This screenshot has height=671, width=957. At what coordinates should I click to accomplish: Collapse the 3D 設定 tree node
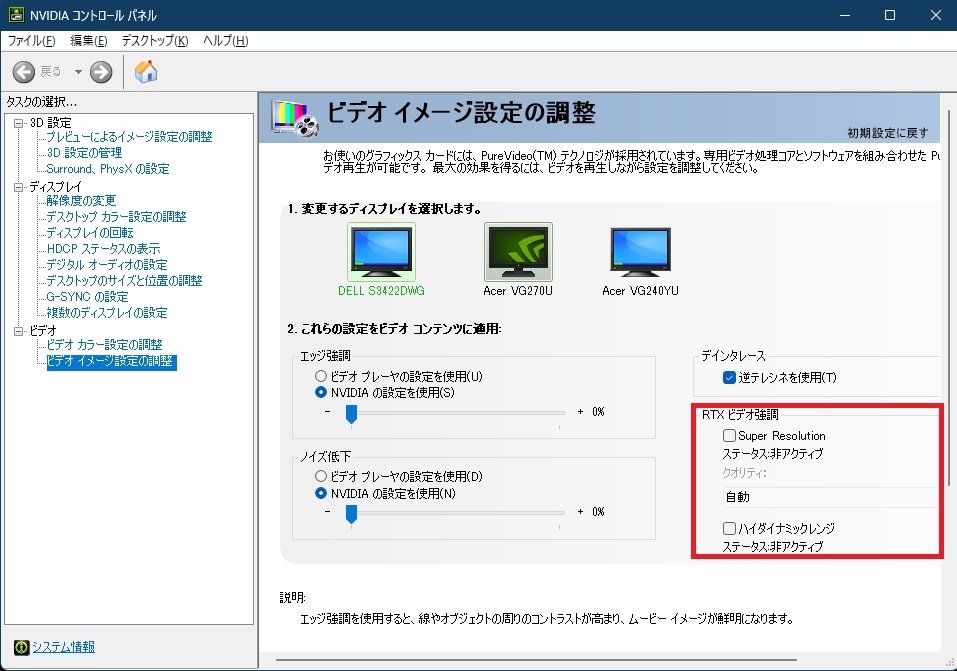[x=18, y=123]
